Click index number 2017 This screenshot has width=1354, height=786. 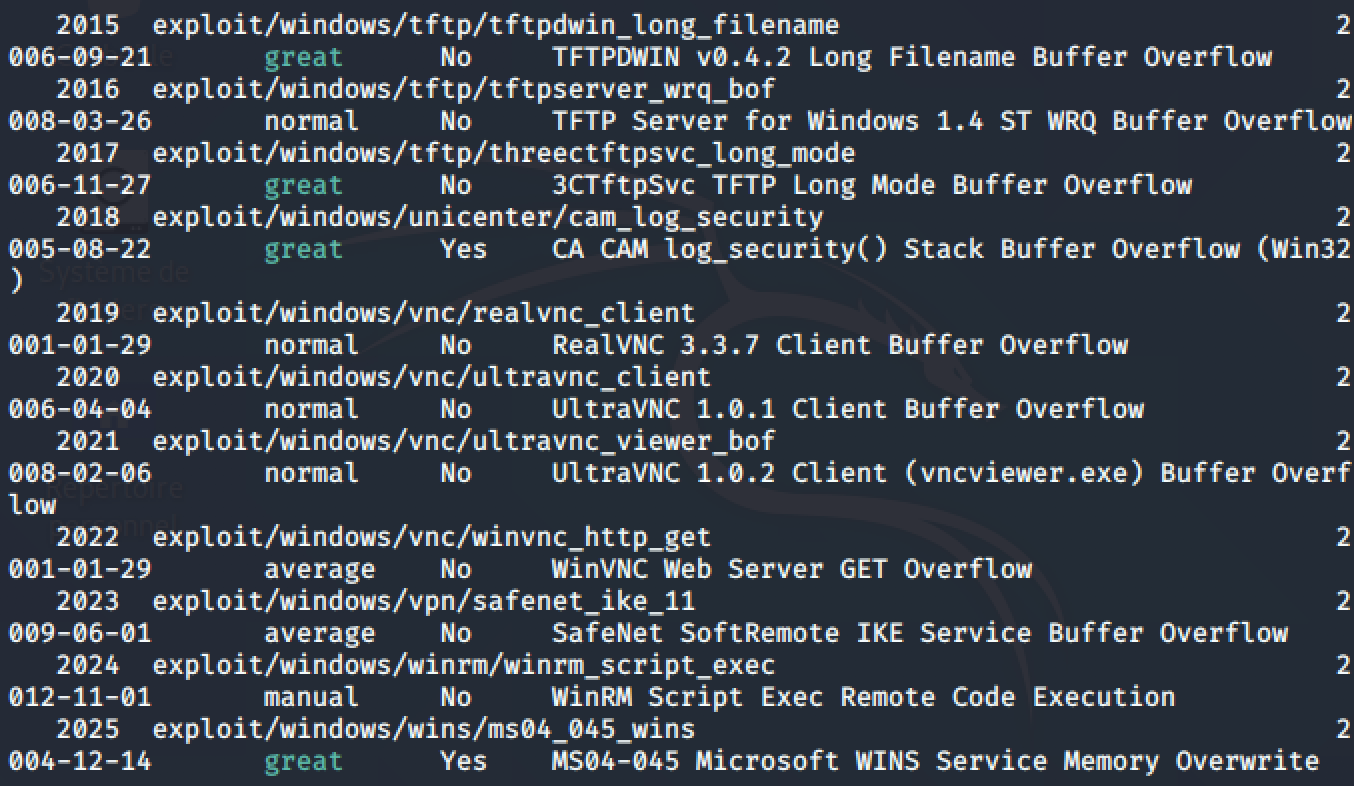click(88, 153)
